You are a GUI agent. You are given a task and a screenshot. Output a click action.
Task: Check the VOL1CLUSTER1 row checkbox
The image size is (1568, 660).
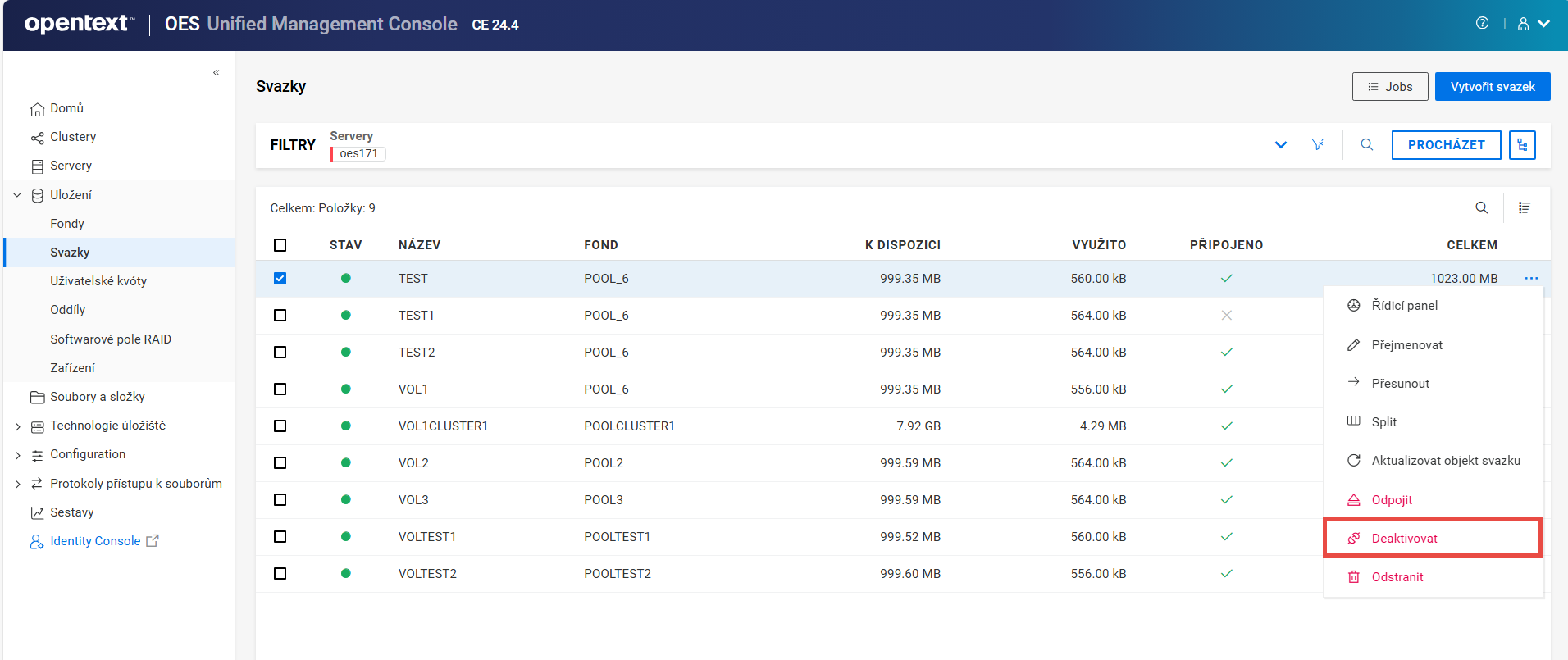click(280, 426)
